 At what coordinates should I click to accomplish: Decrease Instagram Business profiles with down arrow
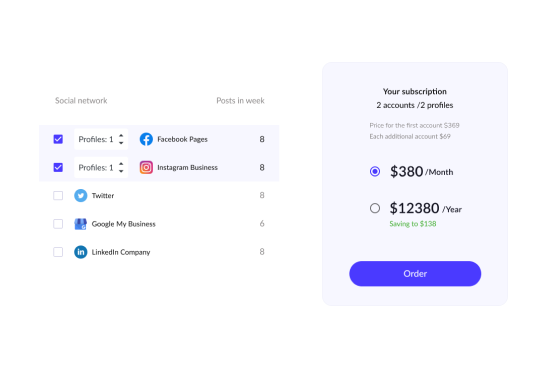coord(121,171)
